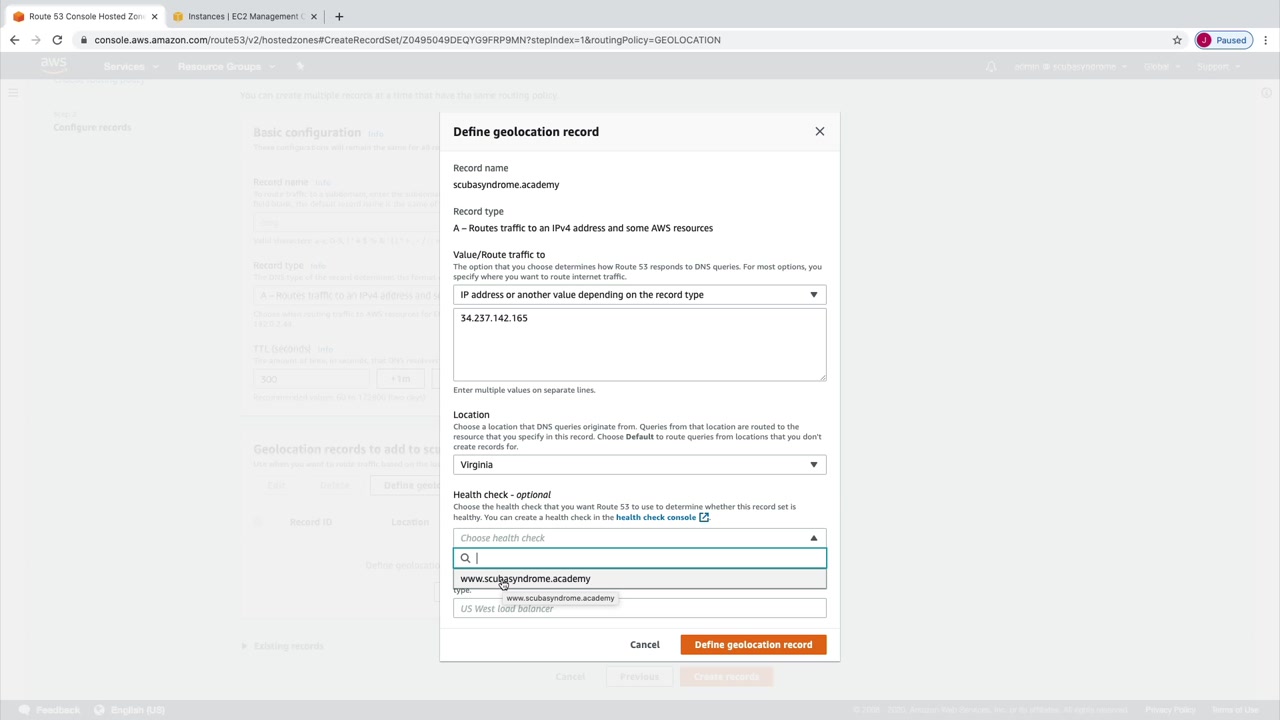
Task: Open a new browser tab
Action: tap(339, 16)
